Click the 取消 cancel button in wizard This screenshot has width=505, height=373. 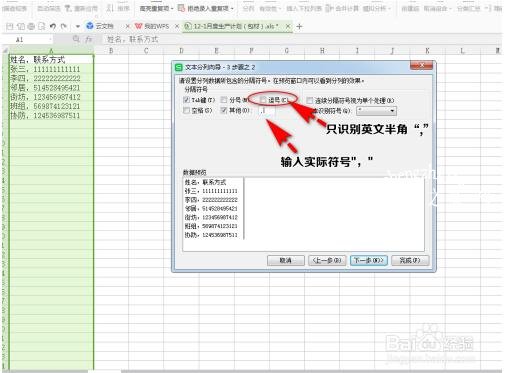pos(286,260)
